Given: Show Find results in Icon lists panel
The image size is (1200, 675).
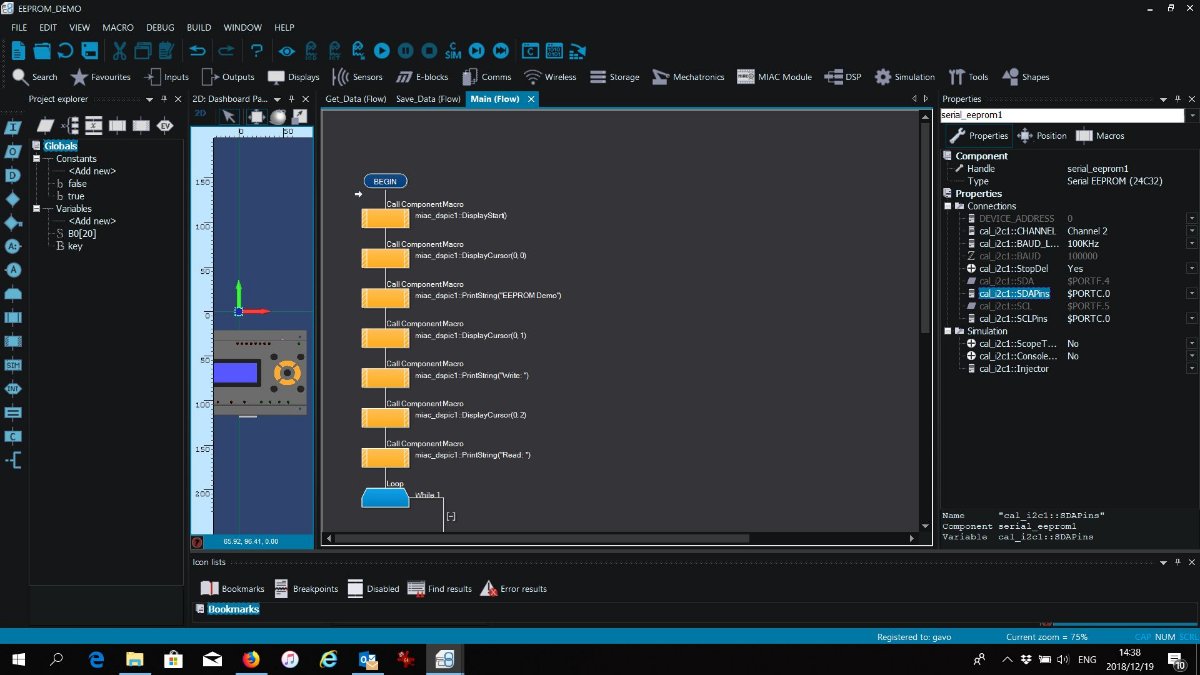Looking at the screenshot, I should pos(440,589).
